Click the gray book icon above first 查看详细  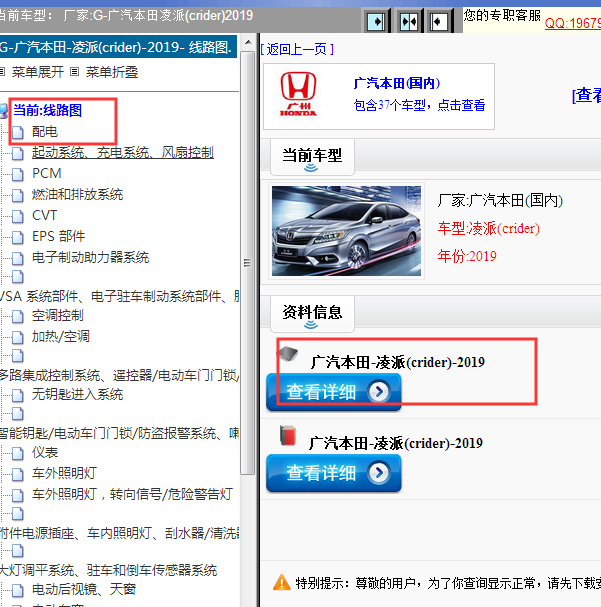pos(288,353)
